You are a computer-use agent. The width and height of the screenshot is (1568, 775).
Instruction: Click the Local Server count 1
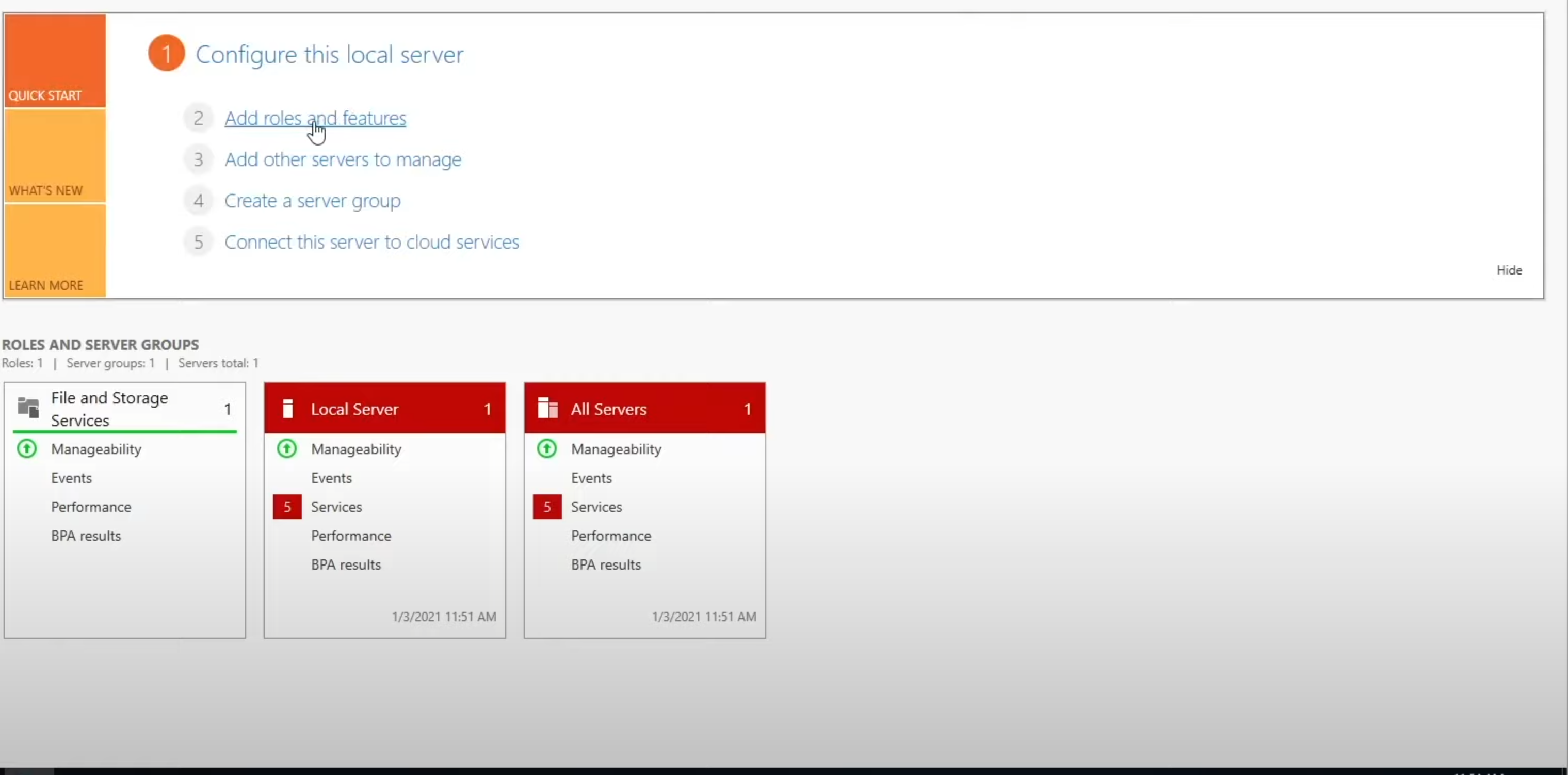488,409
